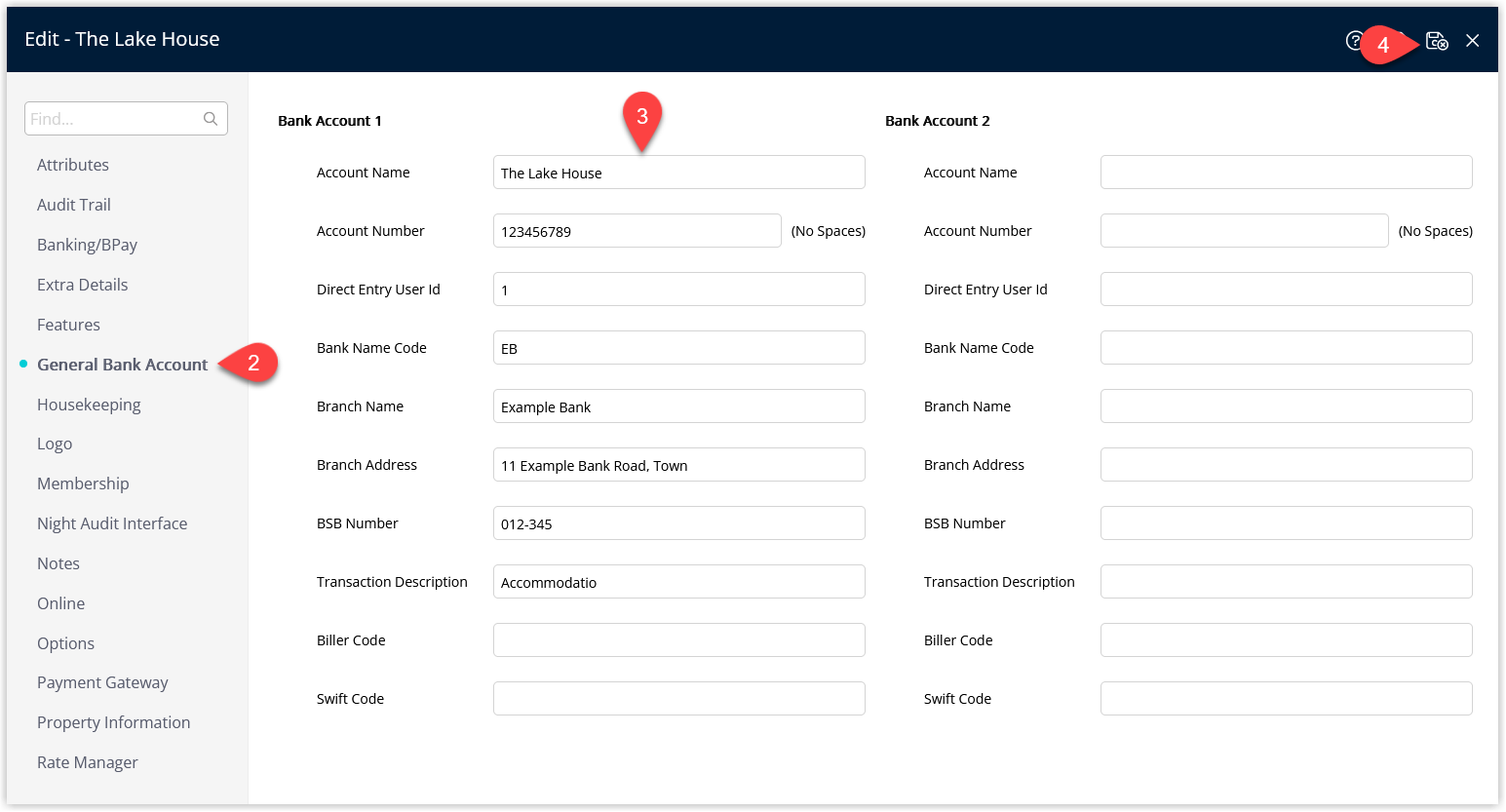Image resolution: width=1506 pixels, height=812 pixels.
Task: Click Bank Account 2 Swift Code field
Action: click(x=1287, y=699)
